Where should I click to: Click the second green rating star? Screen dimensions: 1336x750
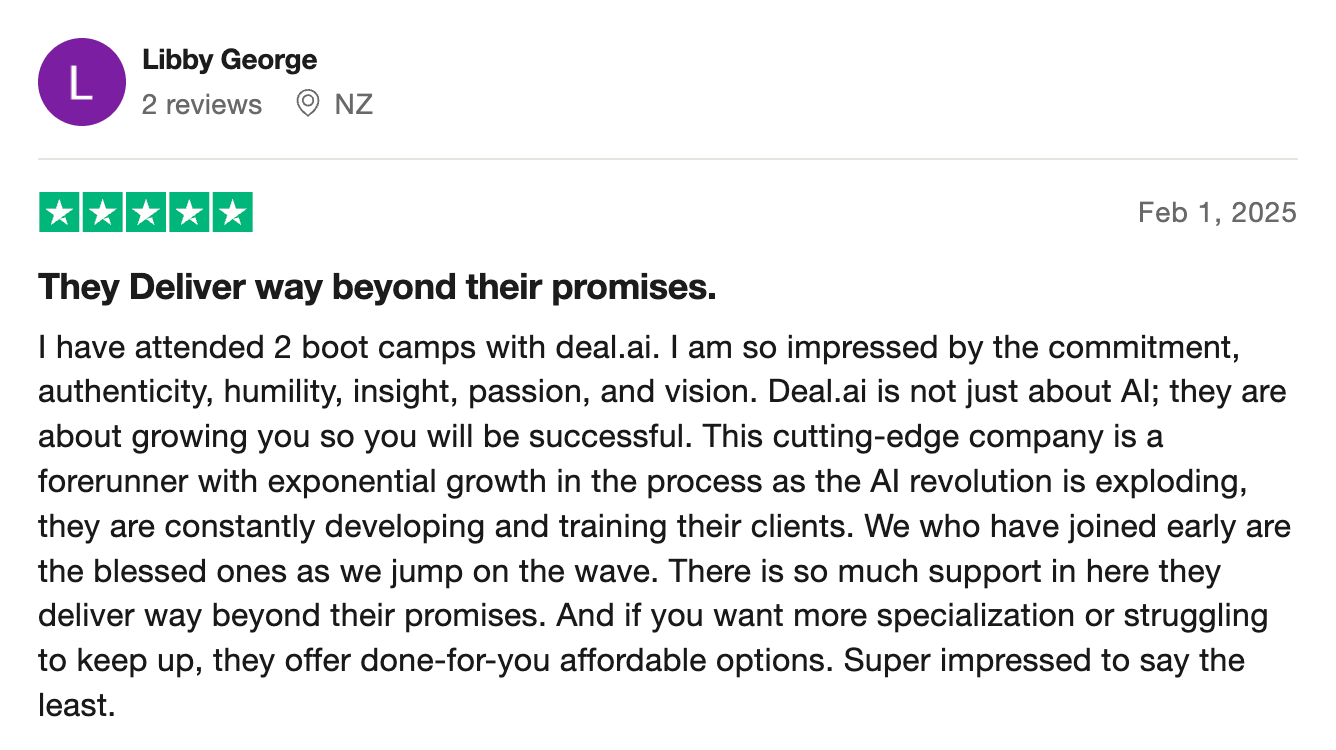click(103, 213)
